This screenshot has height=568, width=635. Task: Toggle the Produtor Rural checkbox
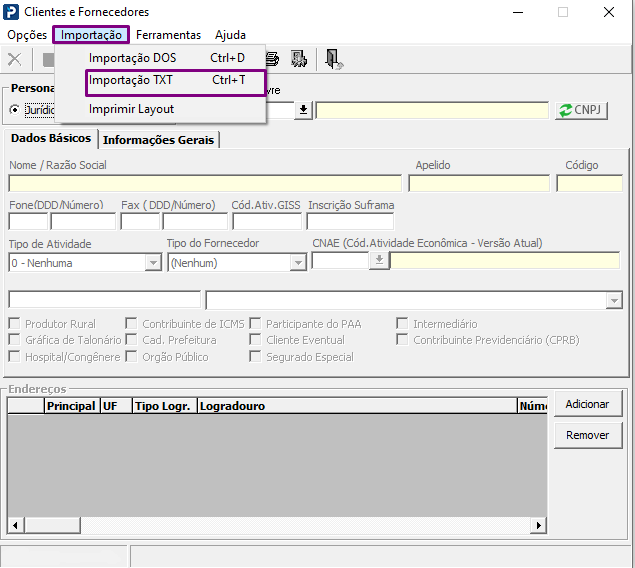coord(15,324)
